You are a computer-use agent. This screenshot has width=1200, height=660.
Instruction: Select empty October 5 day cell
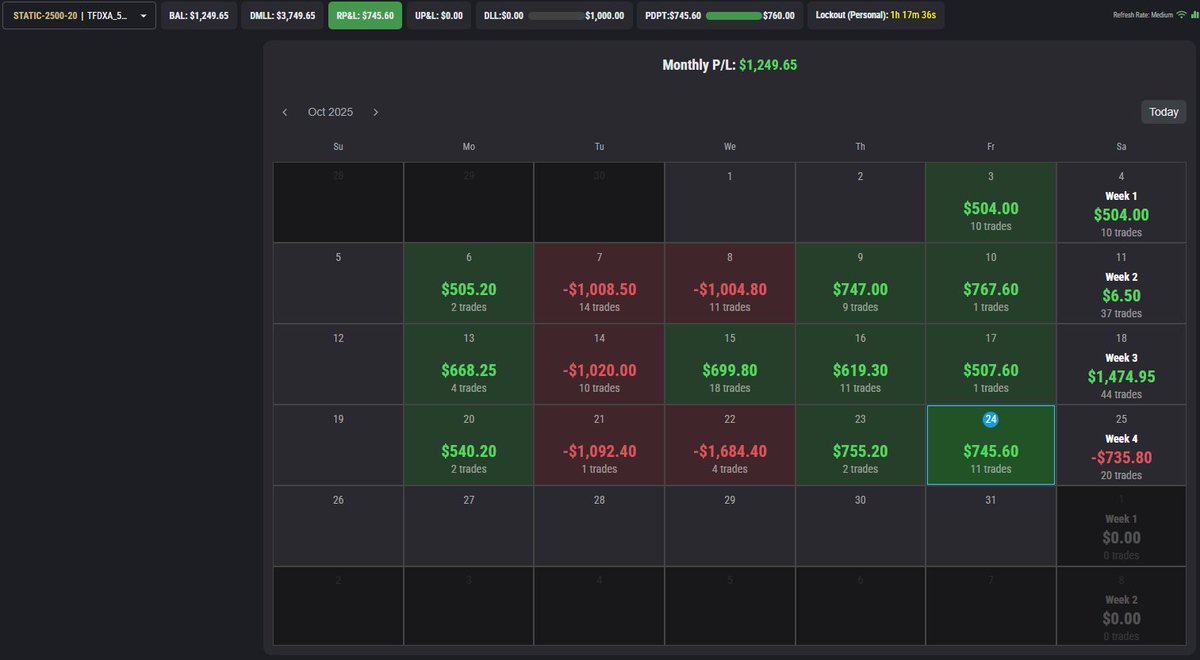[x=338, y=283]
